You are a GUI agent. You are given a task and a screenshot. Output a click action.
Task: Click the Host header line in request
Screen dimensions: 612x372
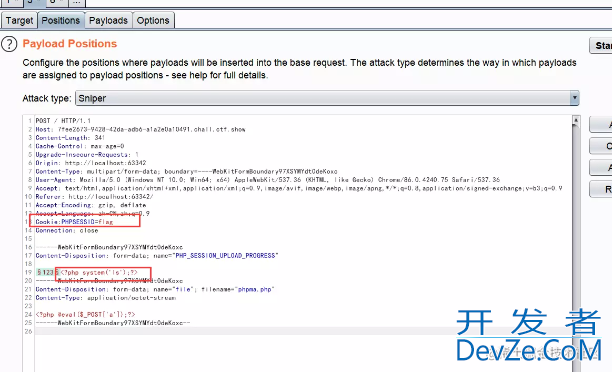tap(140, 129)
